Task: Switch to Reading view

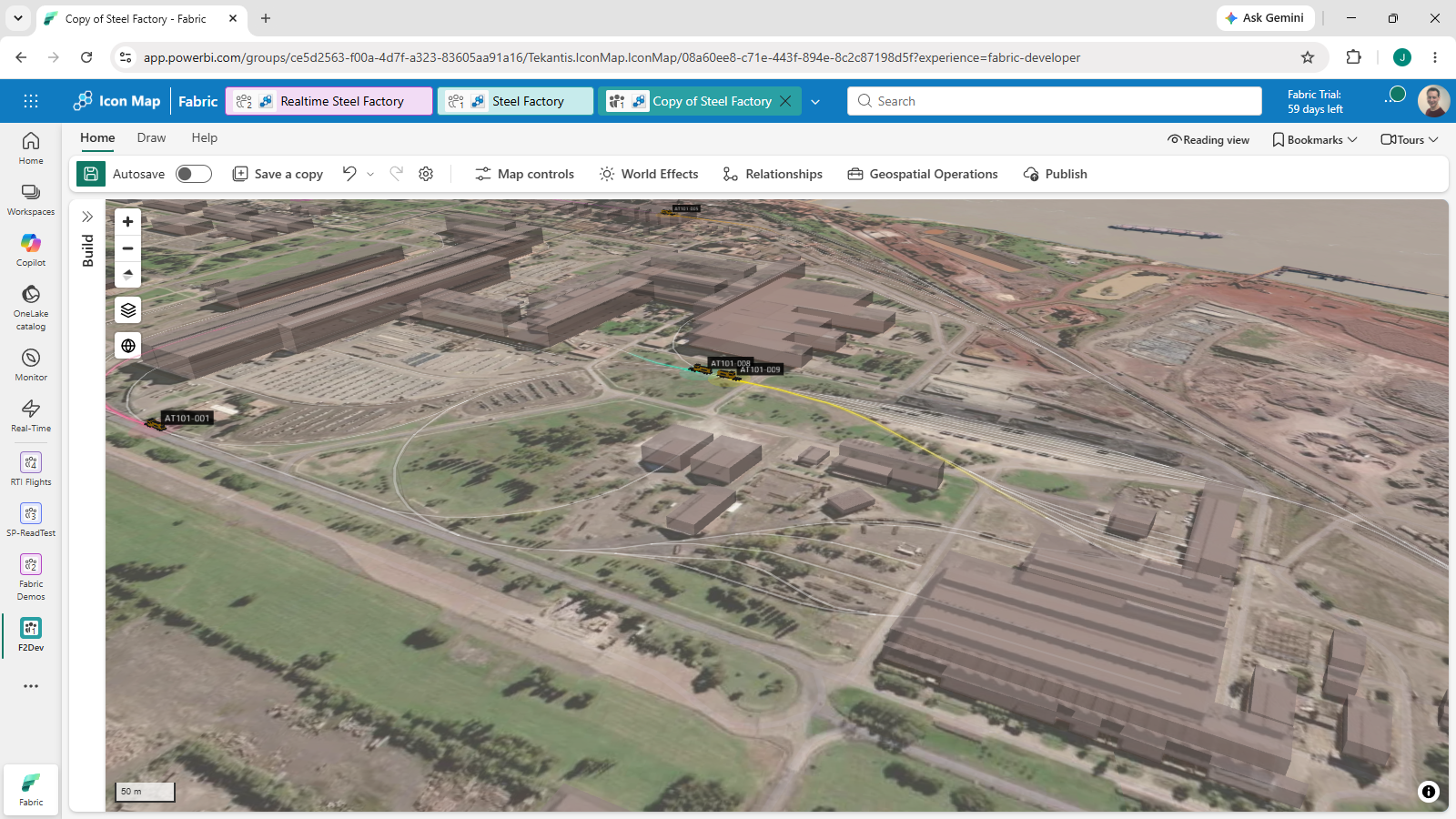Action: tap(1208, 139)
